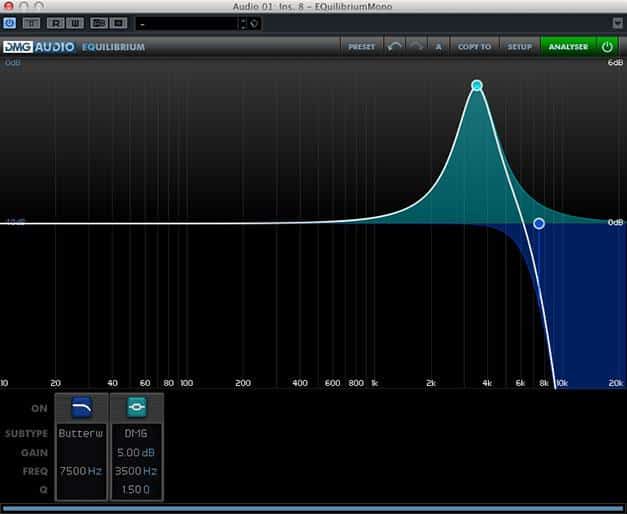Toggle the low-pass band on/off icon
627x514 pixels.
tap(82, 407)
